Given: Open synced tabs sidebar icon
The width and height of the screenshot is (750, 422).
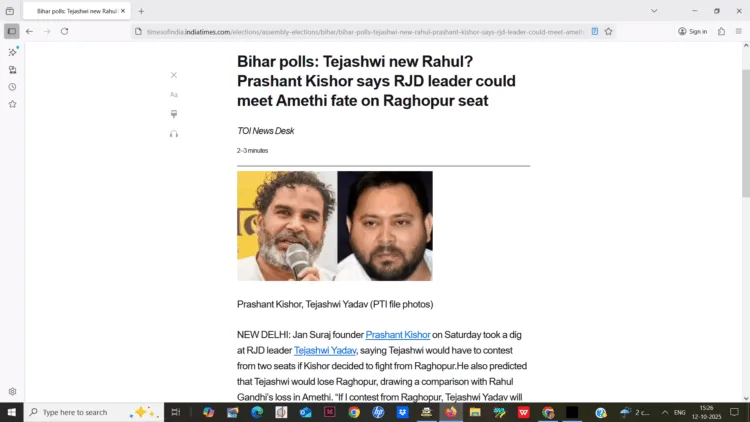Looking at the screenshot, I should click(x=12, y=70).
